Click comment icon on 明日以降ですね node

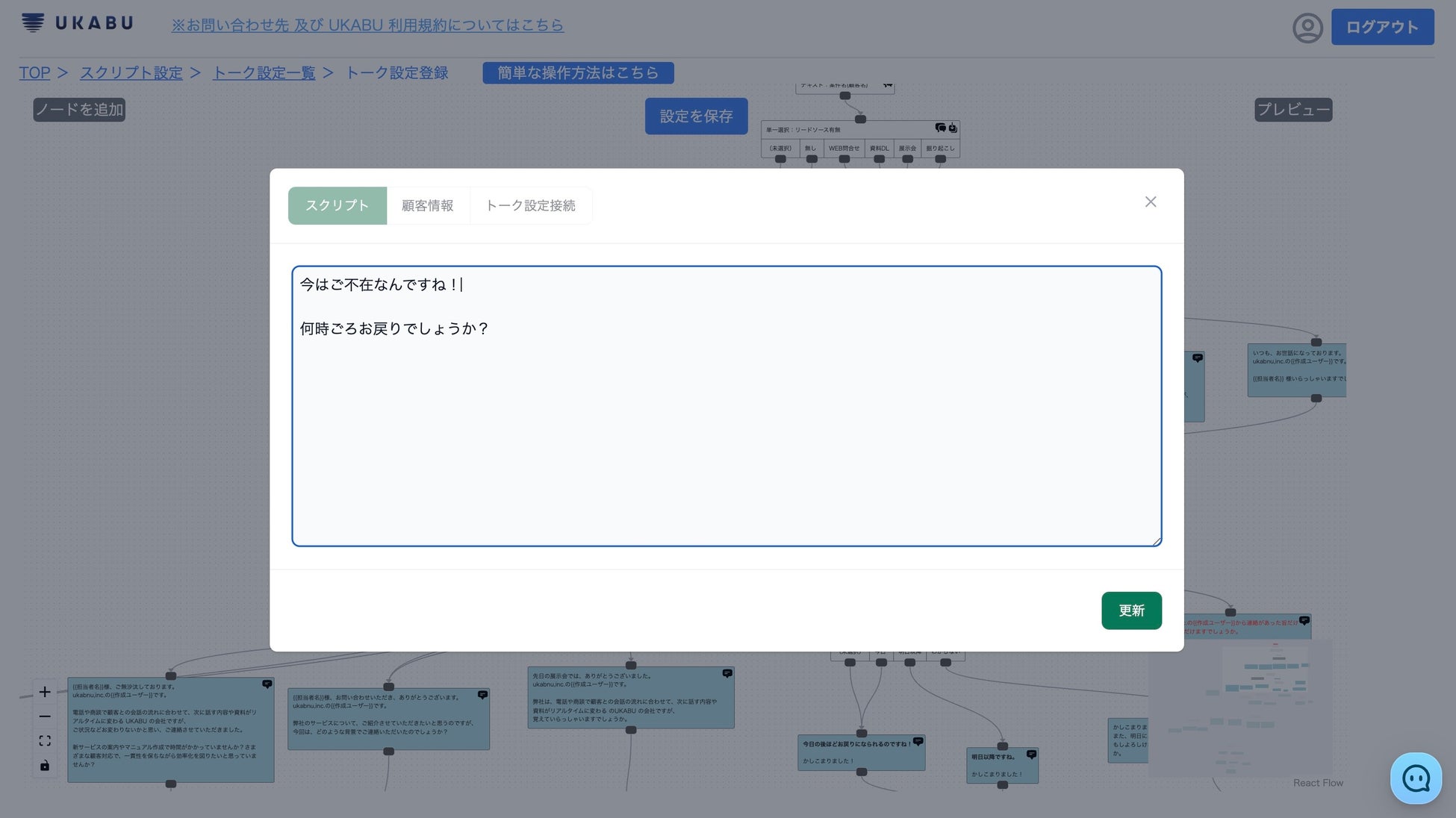click(x=1031, y=755)
